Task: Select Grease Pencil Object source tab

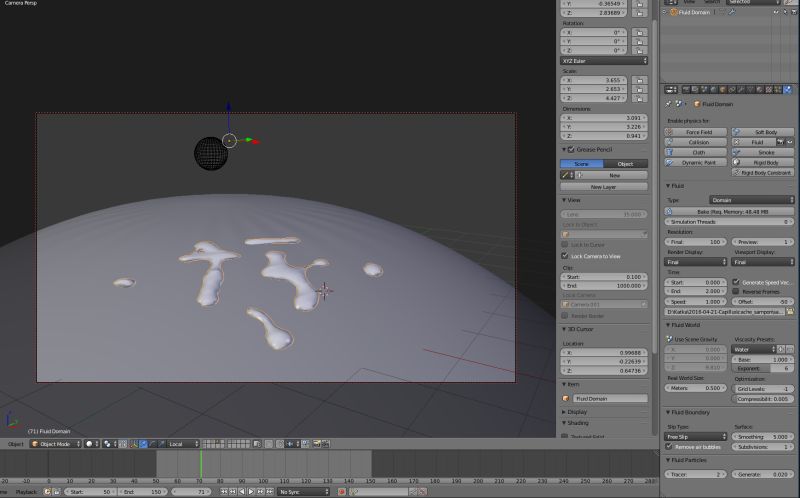Action: click(x=626, y=164)
